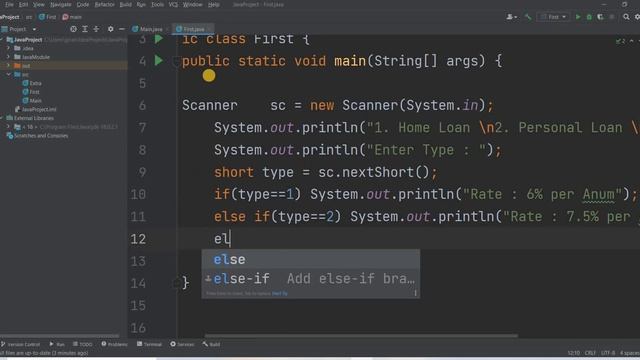The image size is (640, 360).
Task: Start debugging with the green bug icon
Action: click(x=589, y=17)
